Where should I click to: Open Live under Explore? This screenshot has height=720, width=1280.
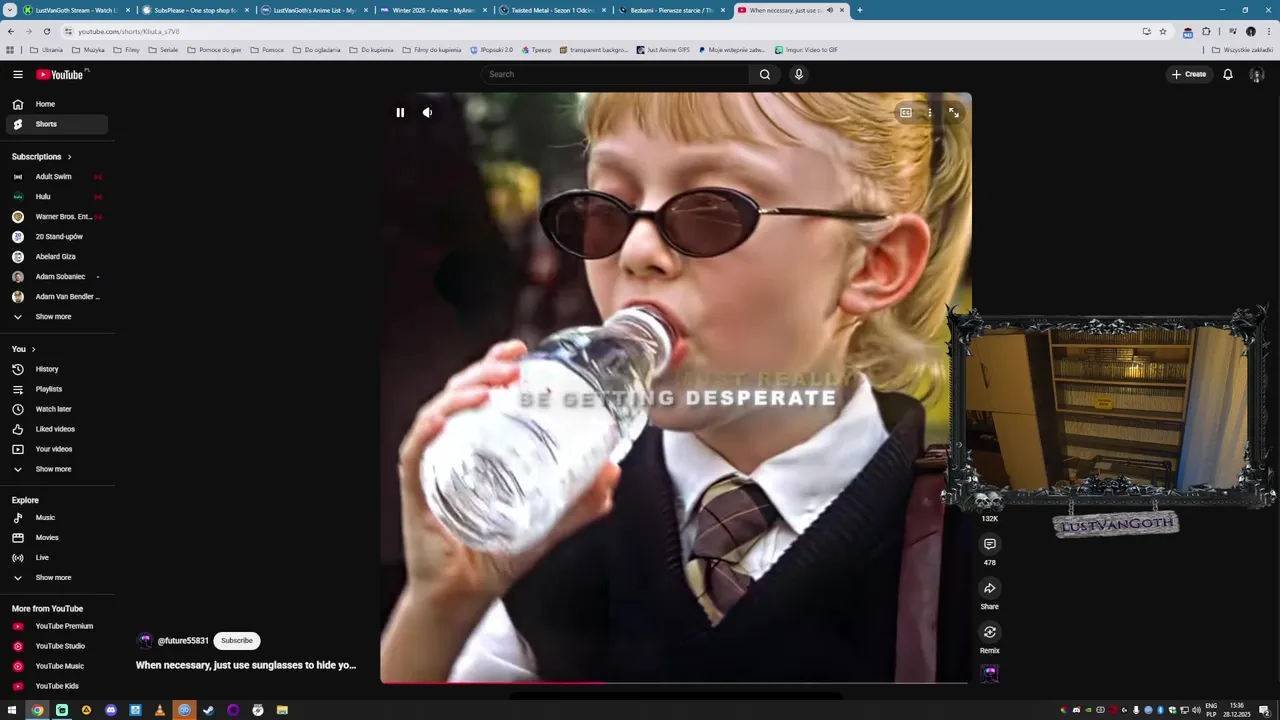(x=57, y=558)
